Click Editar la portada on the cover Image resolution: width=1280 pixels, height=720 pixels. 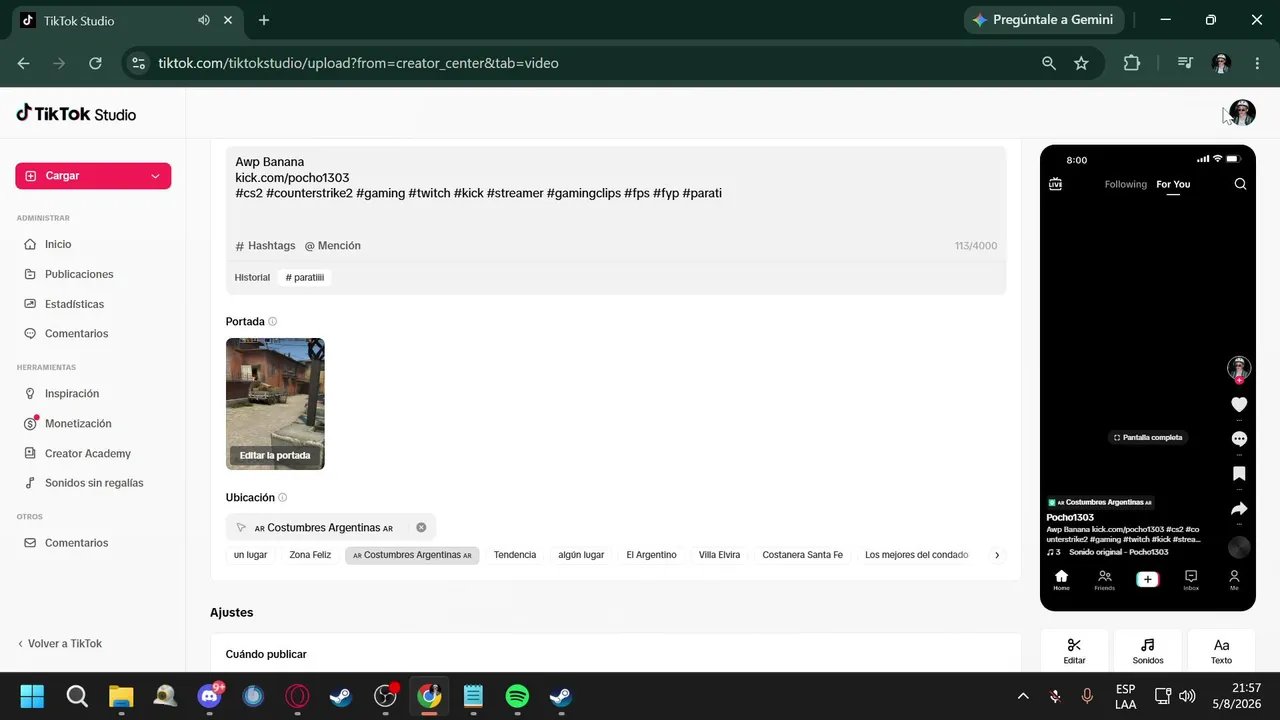click(275, 456)
